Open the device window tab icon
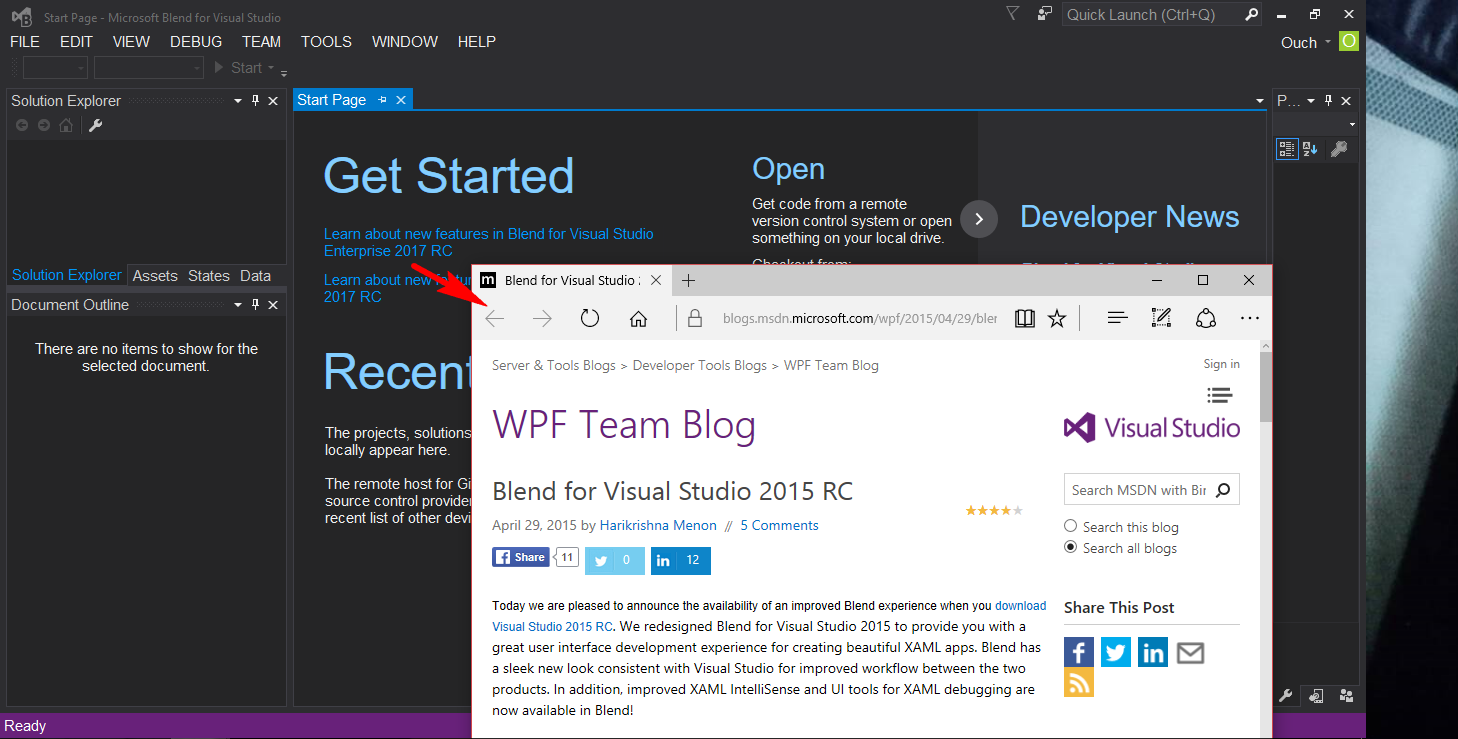Image resolution: width=1458 pixels, height=739 pixels. click(1316, 696)
